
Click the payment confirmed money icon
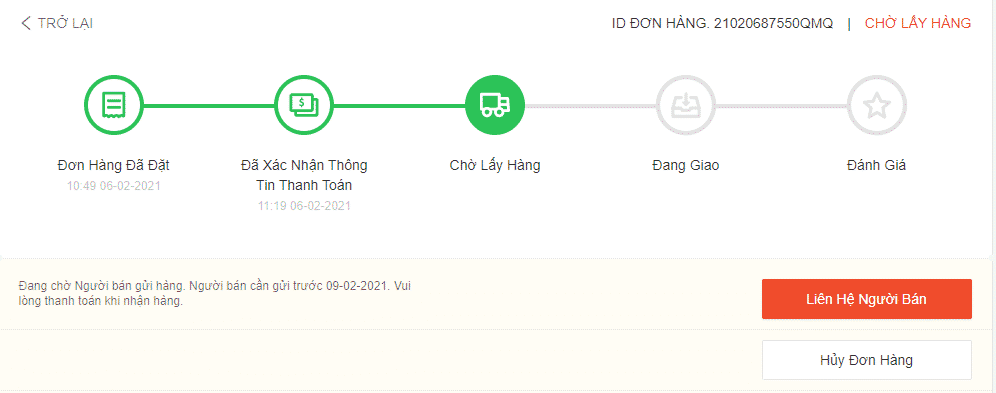pyautogui.click(x=304, y=105)
